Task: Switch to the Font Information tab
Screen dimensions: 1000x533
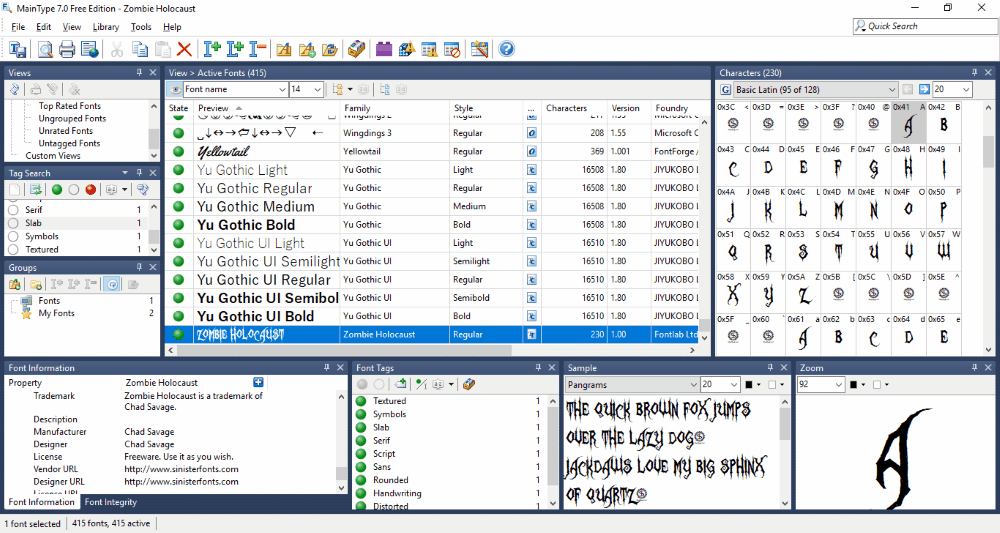Action: click(41, 502)
